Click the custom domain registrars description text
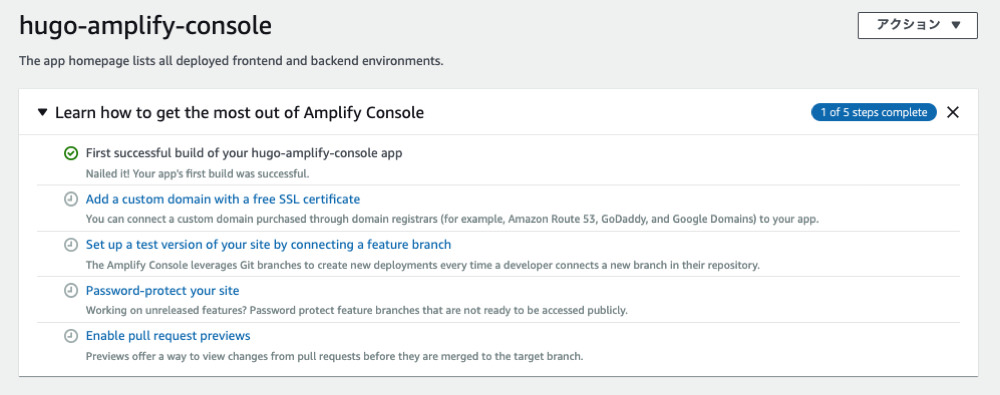Viewport: 1000px width, 395px height. (452, 219)
